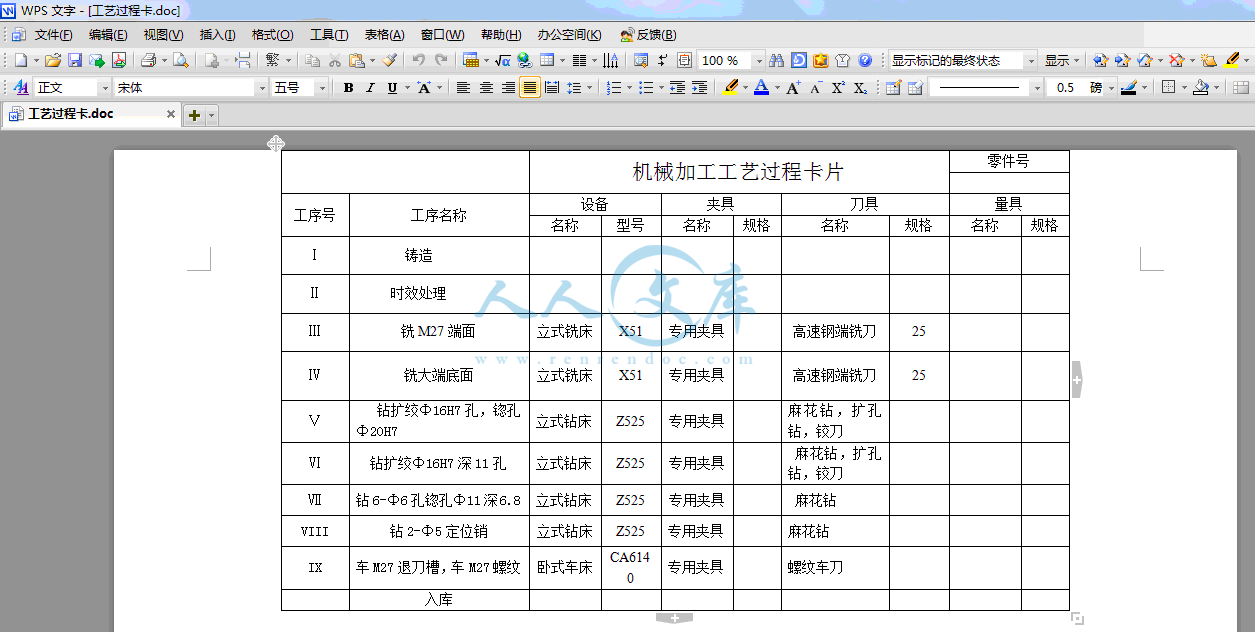Save the document with the floppy icon

75,61
